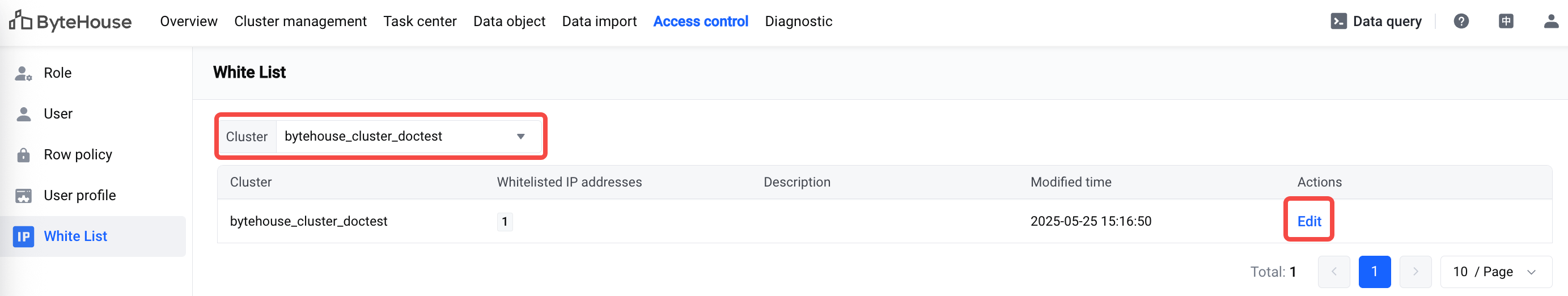Switch language with the translate icon
1568x296 pixels.
tap(1506, 22)
